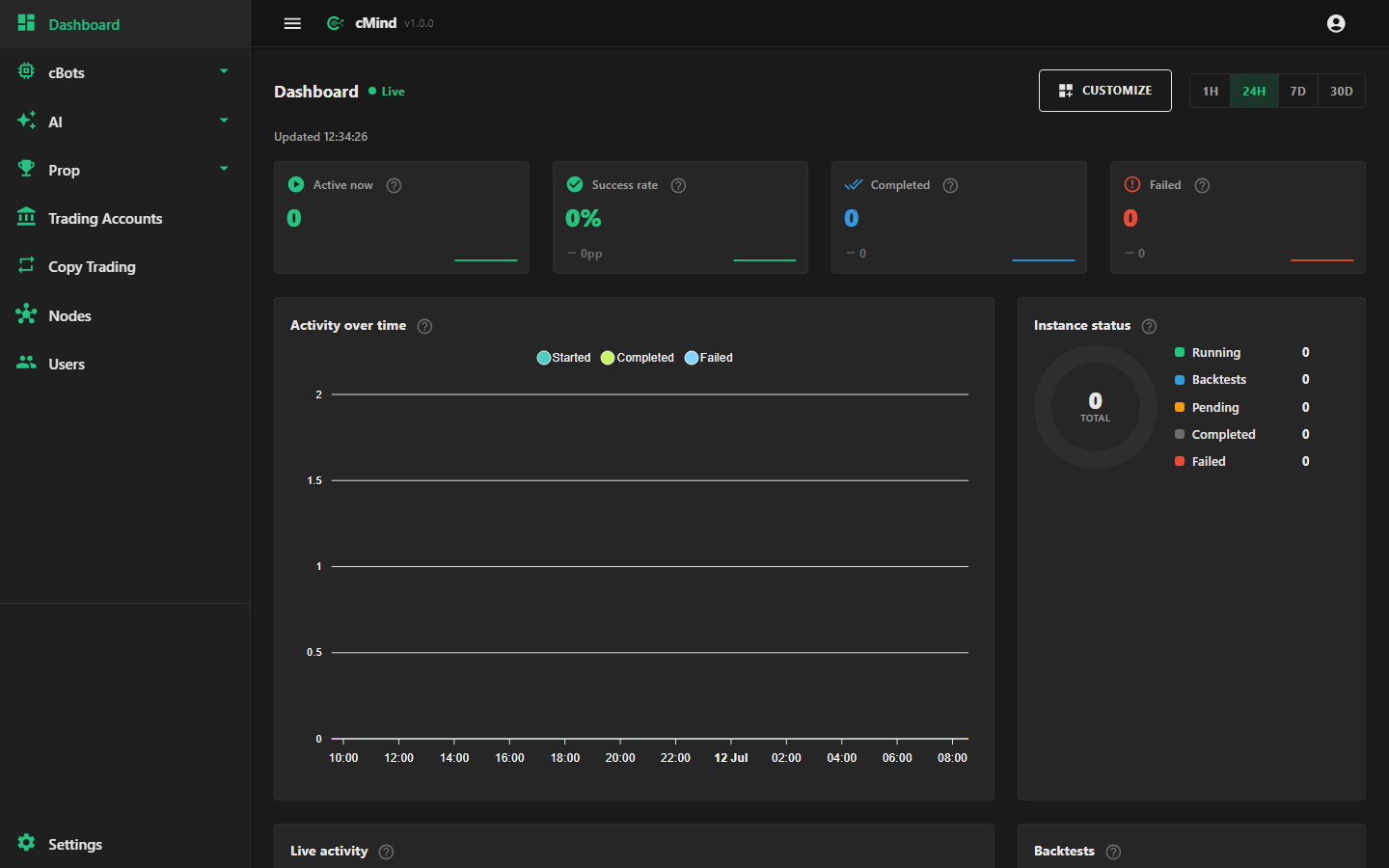This screenshot has width=1389, height=868.
Task: Click the help icon beside Success rate
Action: [678, 185]
